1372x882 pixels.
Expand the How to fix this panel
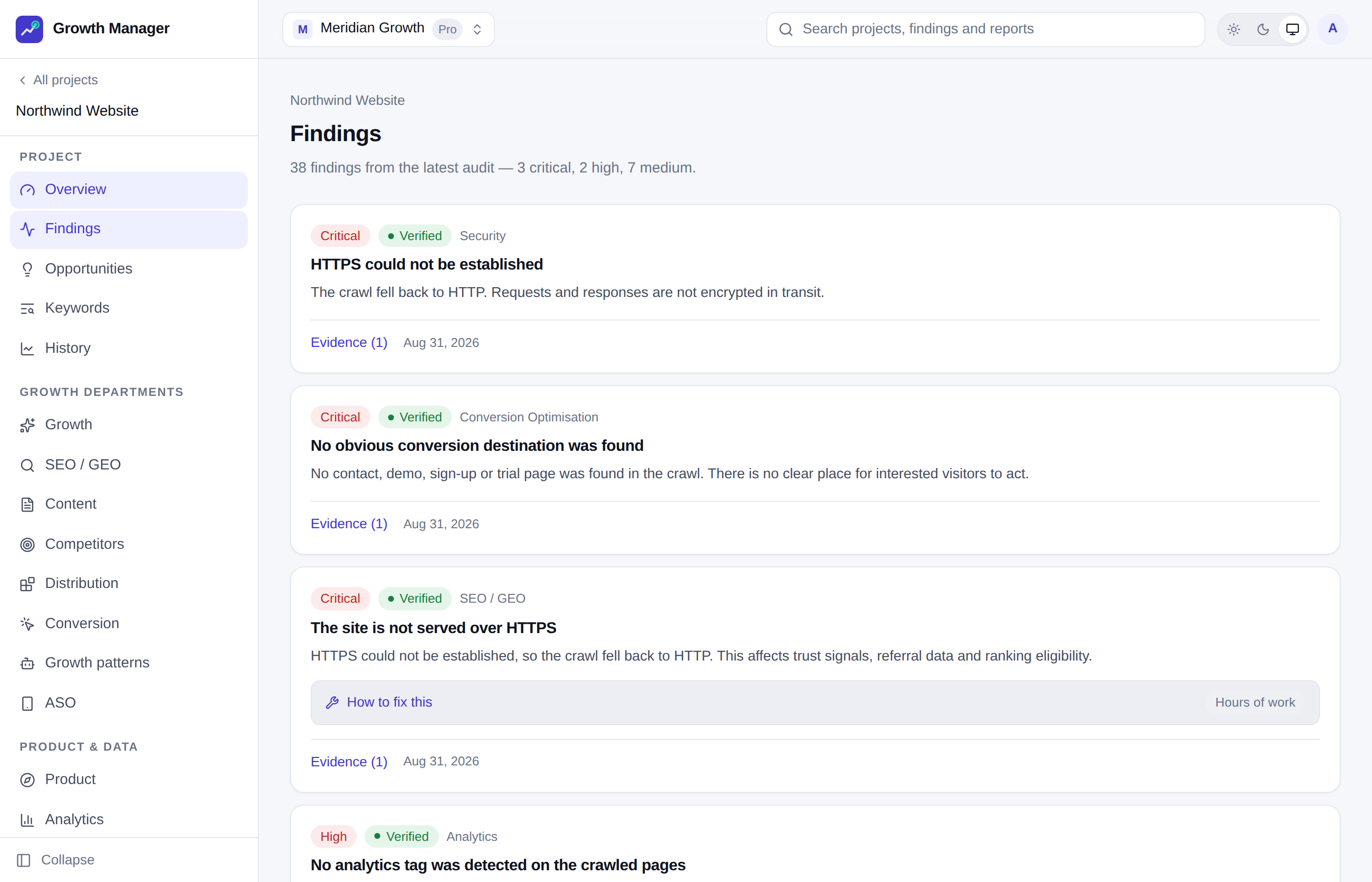815,702
